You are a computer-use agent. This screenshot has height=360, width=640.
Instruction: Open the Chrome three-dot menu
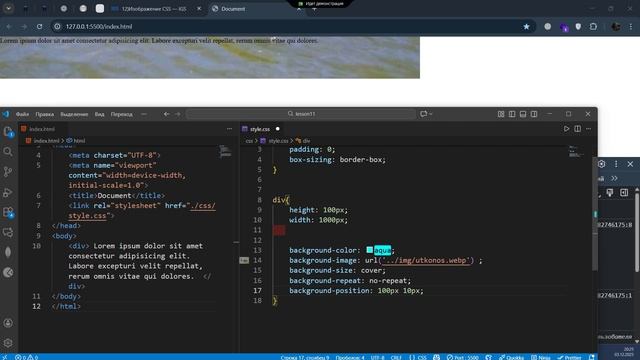coord(631,27)
